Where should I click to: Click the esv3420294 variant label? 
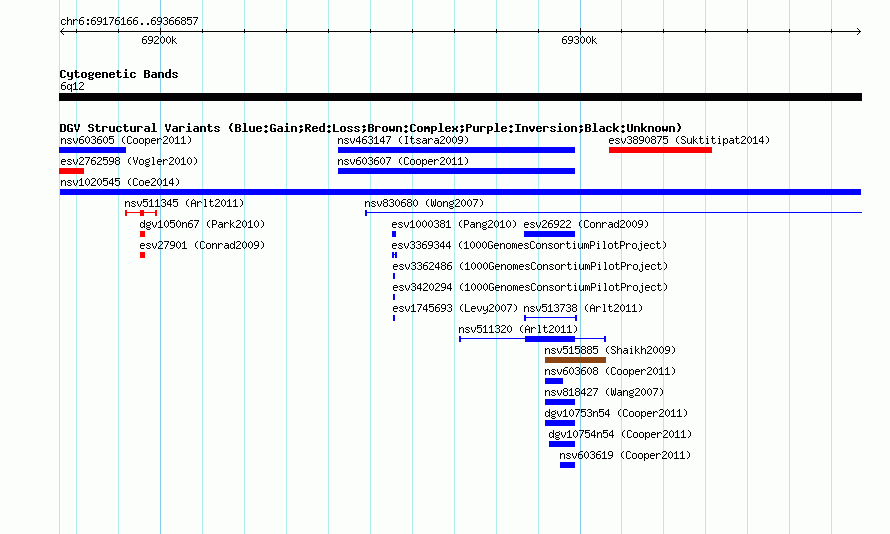pyautogui.click(x=530, y=287)
